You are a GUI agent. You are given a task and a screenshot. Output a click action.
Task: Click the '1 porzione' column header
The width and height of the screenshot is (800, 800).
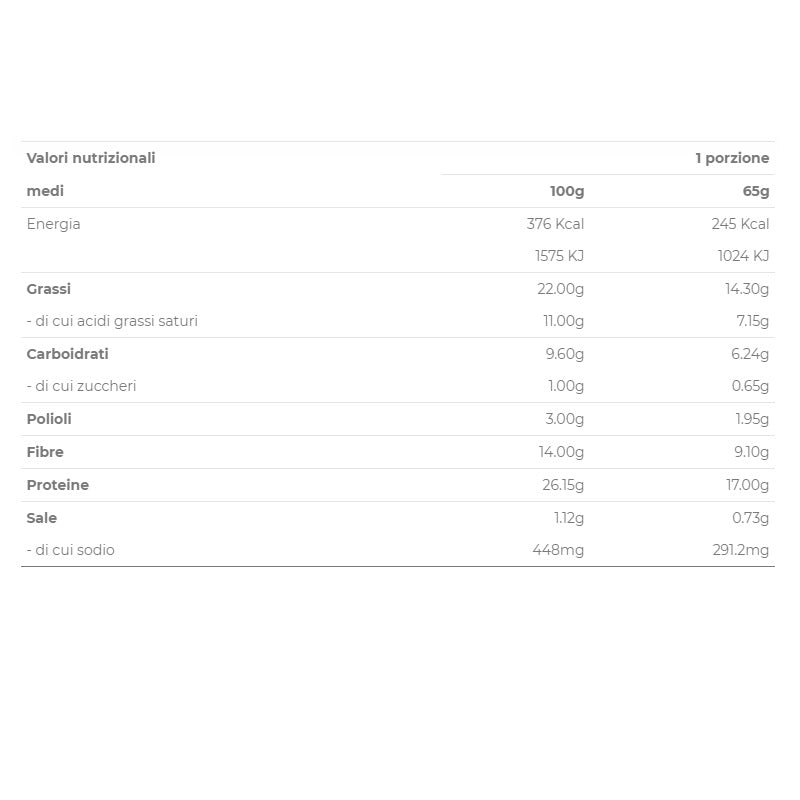(732, 158)
